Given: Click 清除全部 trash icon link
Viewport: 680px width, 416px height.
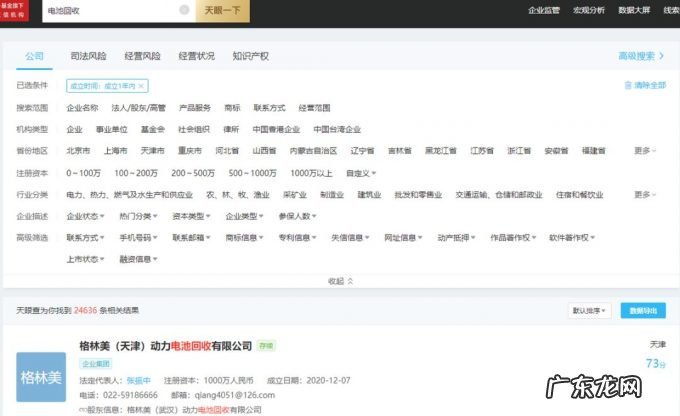Looking at the screenshot, I should (x=645, y=85).
